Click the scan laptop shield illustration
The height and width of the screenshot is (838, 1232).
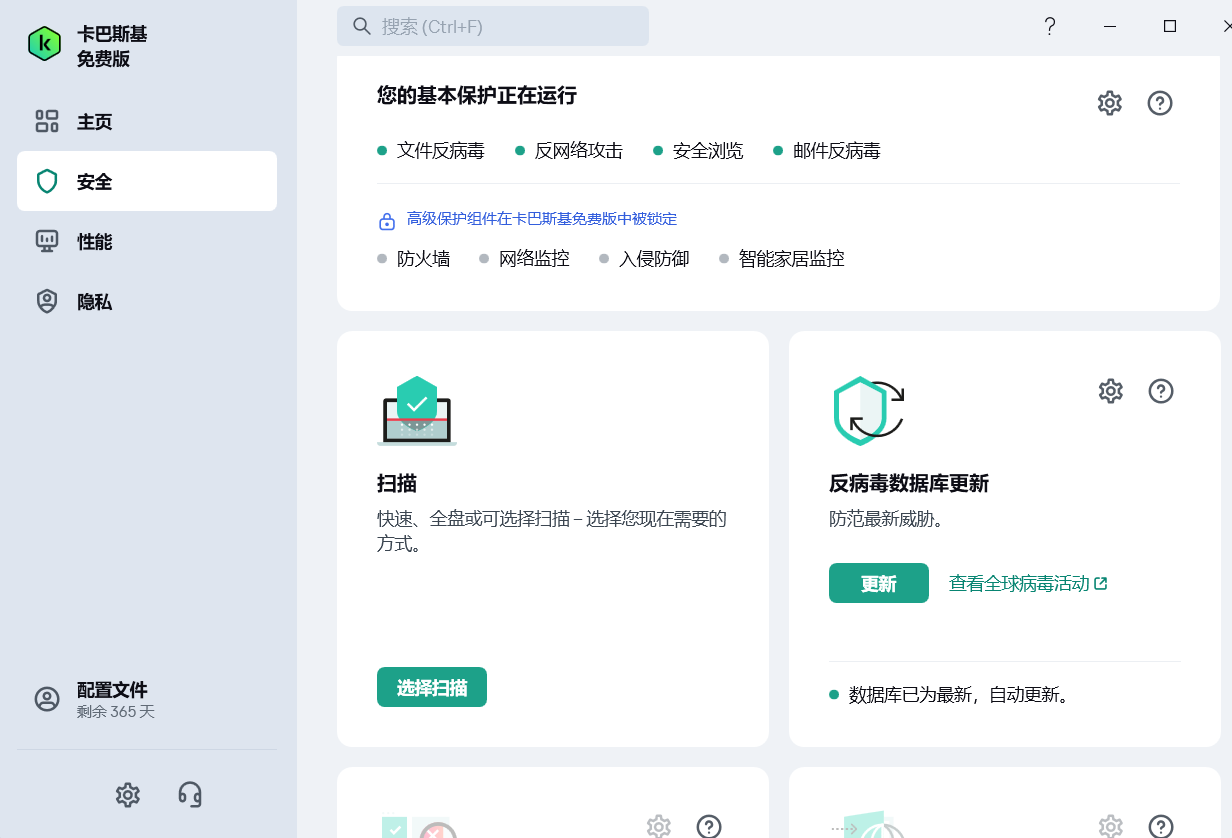[x=417, y=410]
